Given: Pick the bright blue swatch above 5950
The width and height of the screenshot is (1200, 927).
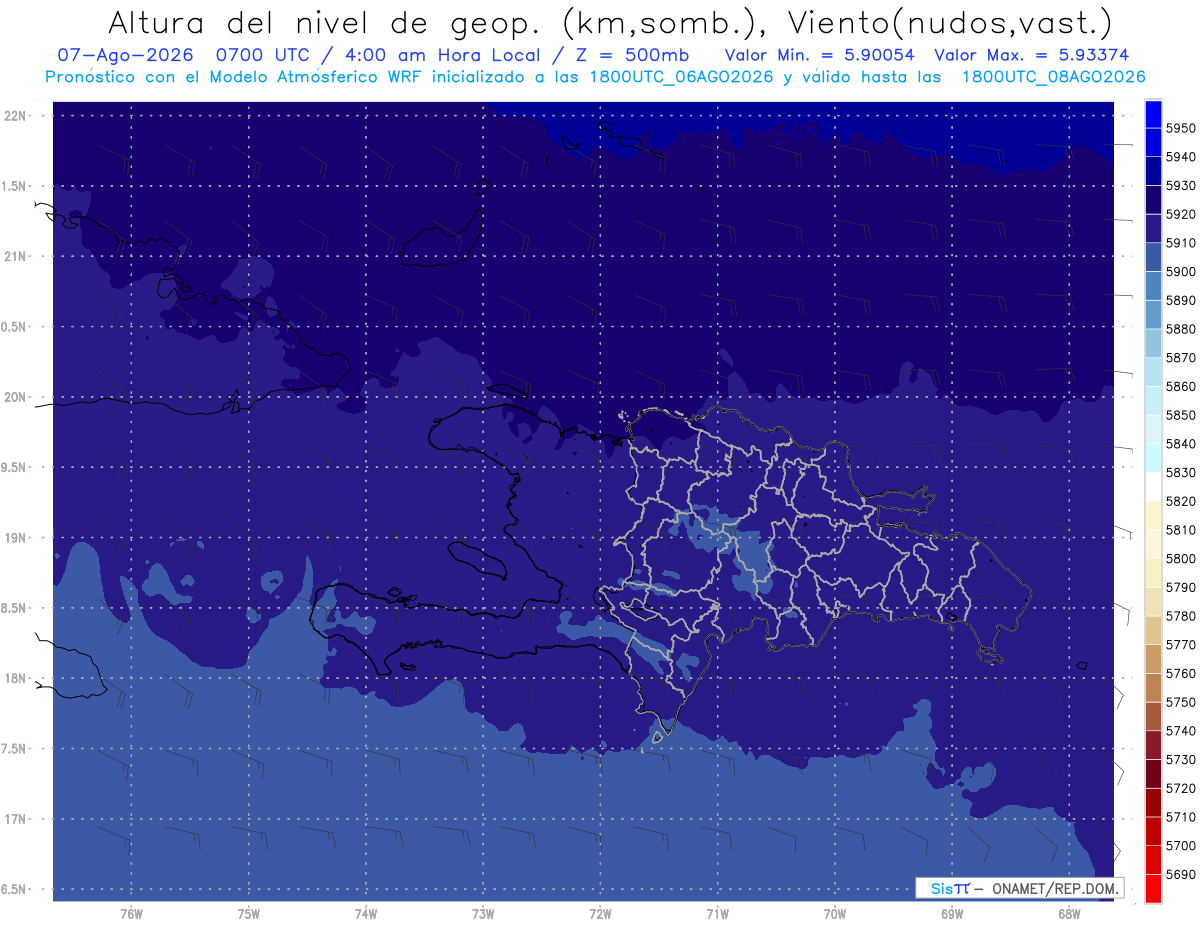Looking at the screenshot, I should pyautogui.click(x=1153, y=114).
